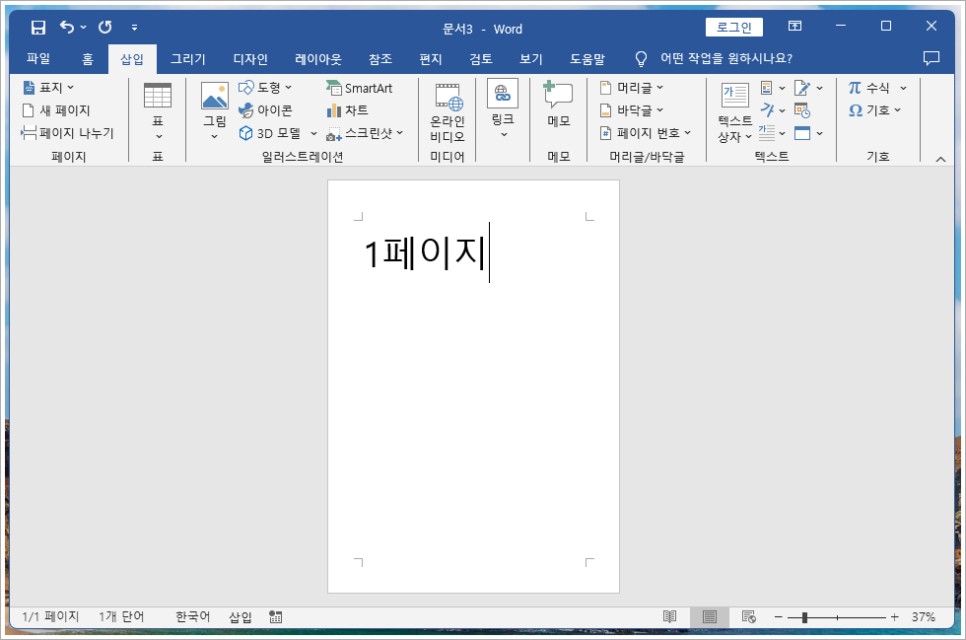Open Customize Quick Access Toolbar dropdown
The image size is (966, 640).
tap(134, 27)
